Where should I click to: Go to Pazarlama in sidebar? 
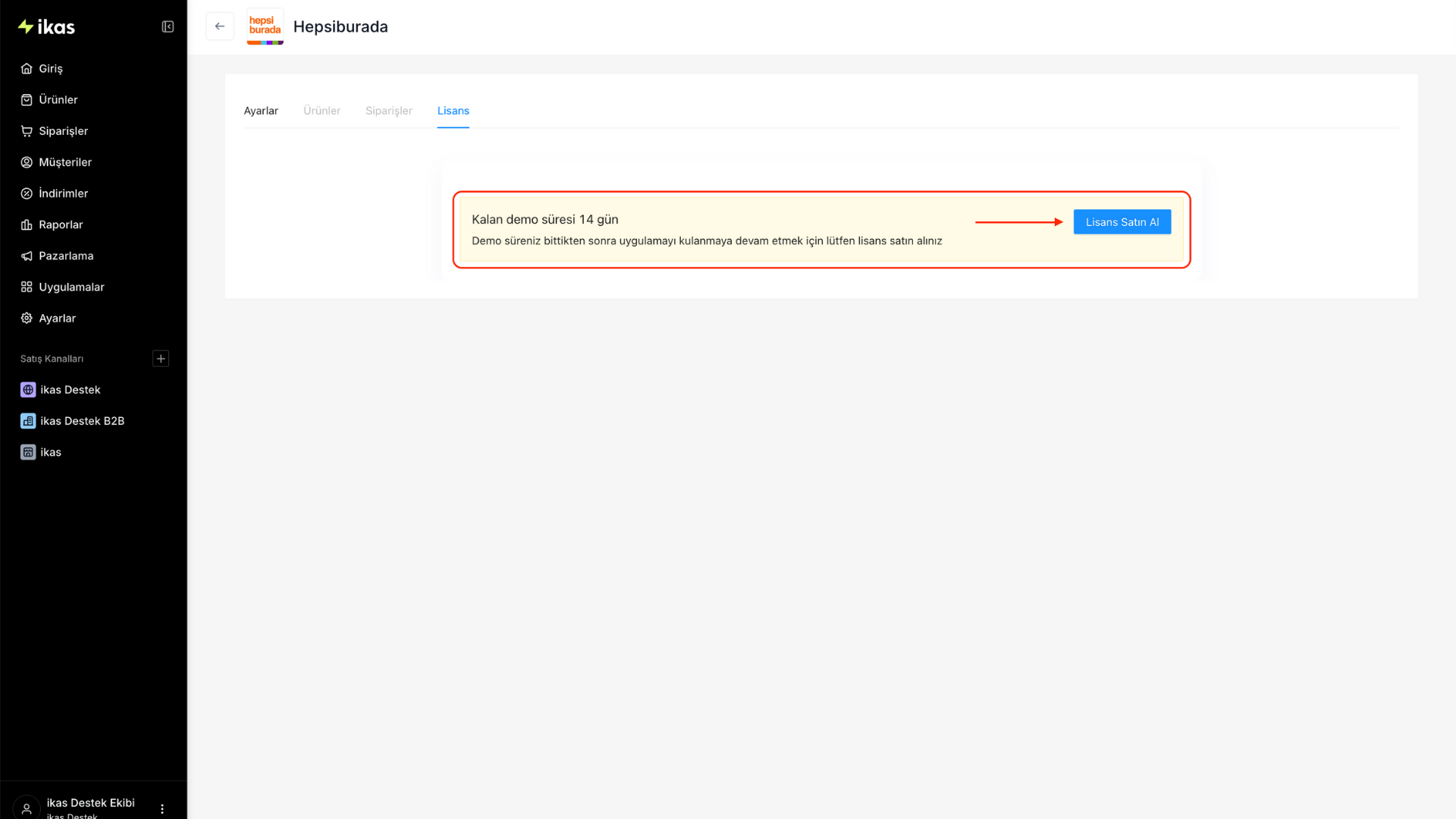pos(66,256)
